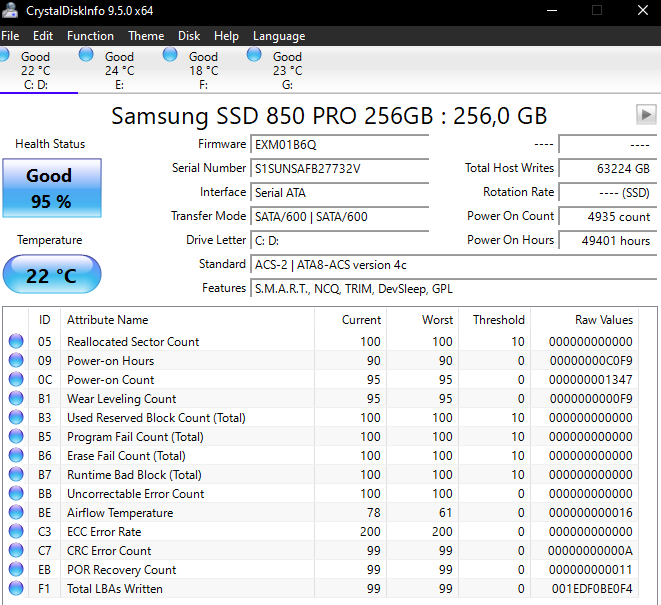Click status orb of Runtime Bad Block

[x=16, y=474]
